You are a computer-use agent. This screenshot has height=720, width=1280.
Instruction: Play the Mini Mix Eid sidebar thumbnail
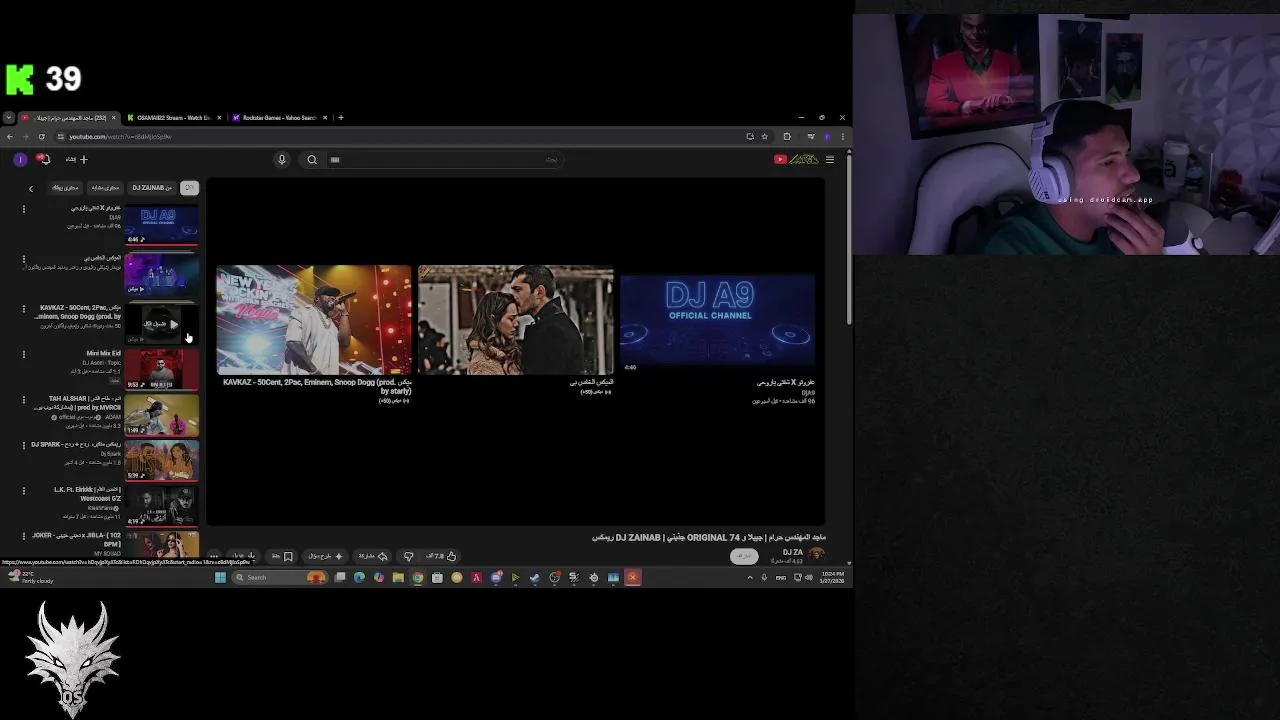click(x=162, y=370)
